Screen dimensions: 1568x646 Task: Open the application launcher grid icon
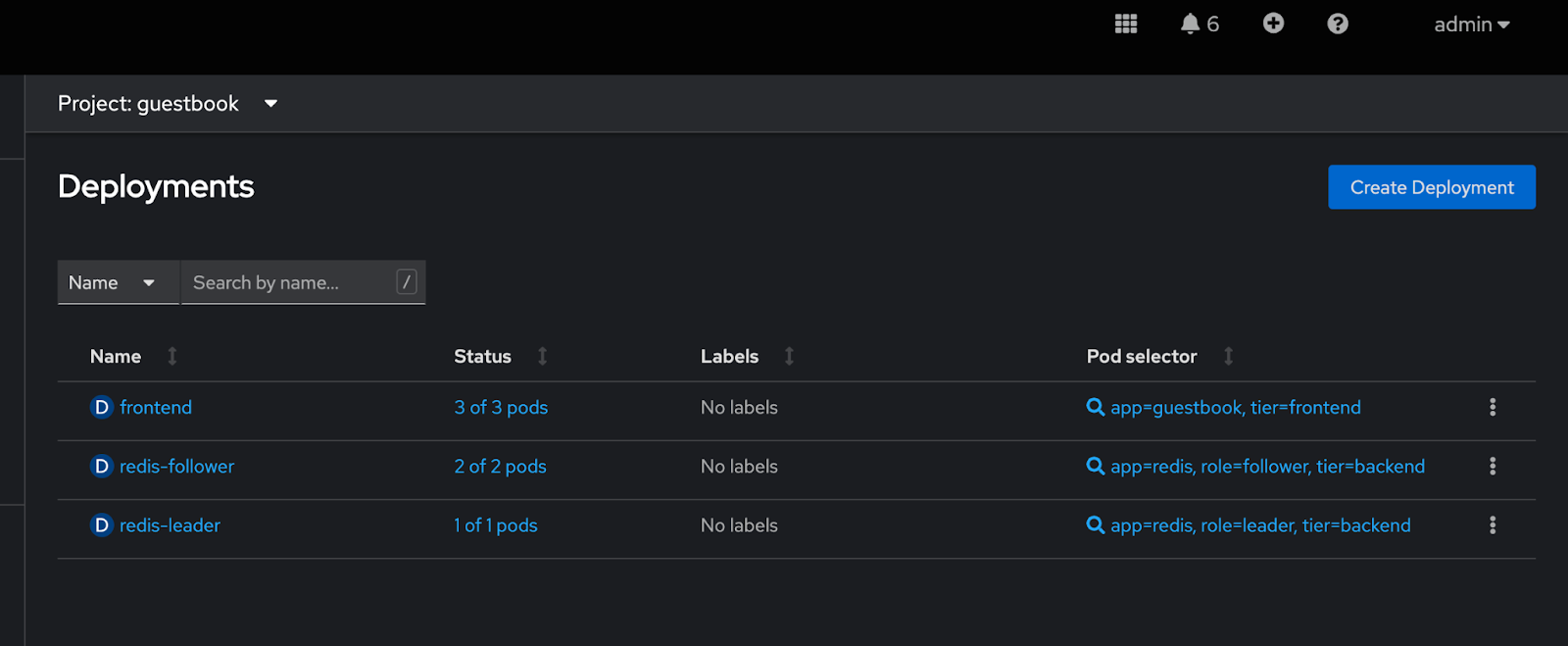pyautogui.click(x=1126, y=24)
